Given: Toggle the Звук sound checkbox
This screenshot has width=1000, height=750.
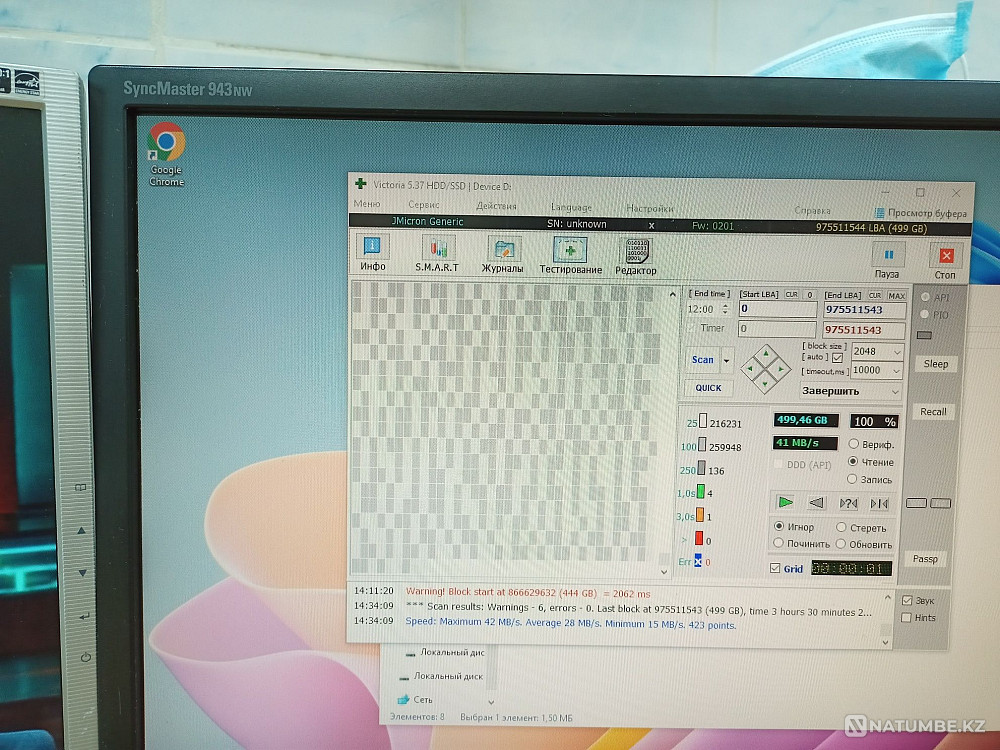Looking at the screenshot, I should pos(907,600).
